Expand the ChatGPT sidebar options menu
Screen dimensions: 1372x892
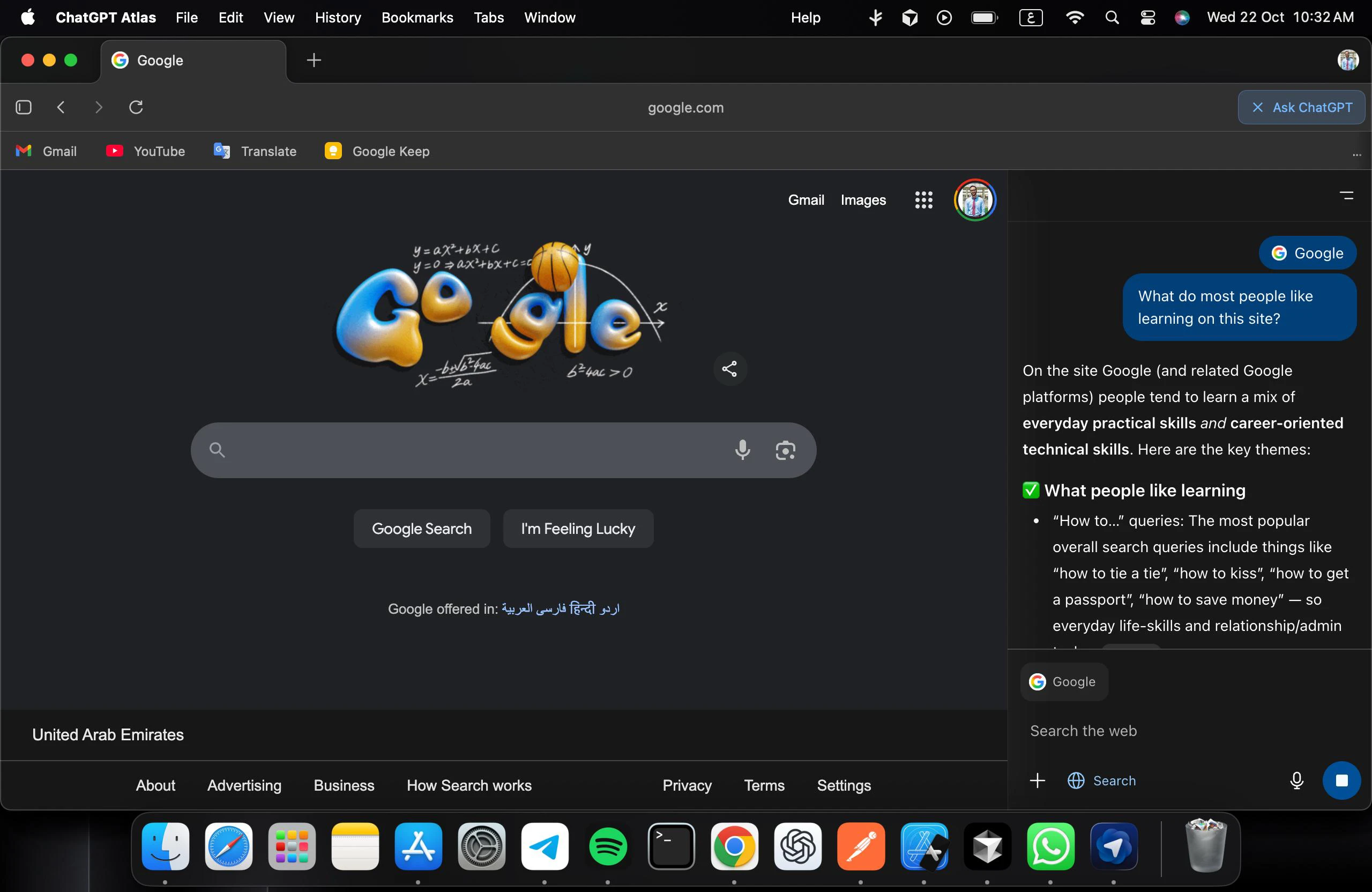pyautogui.click(x=1347, y=196)
